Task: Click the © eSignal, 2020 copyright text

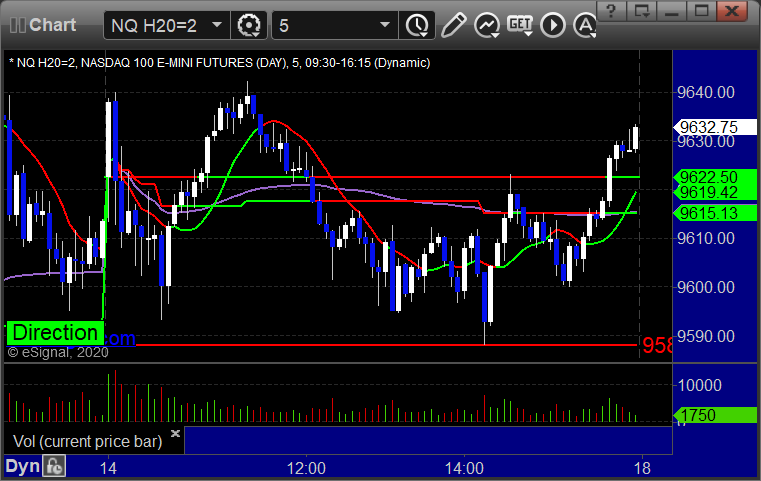Action: tap(58, 352)
